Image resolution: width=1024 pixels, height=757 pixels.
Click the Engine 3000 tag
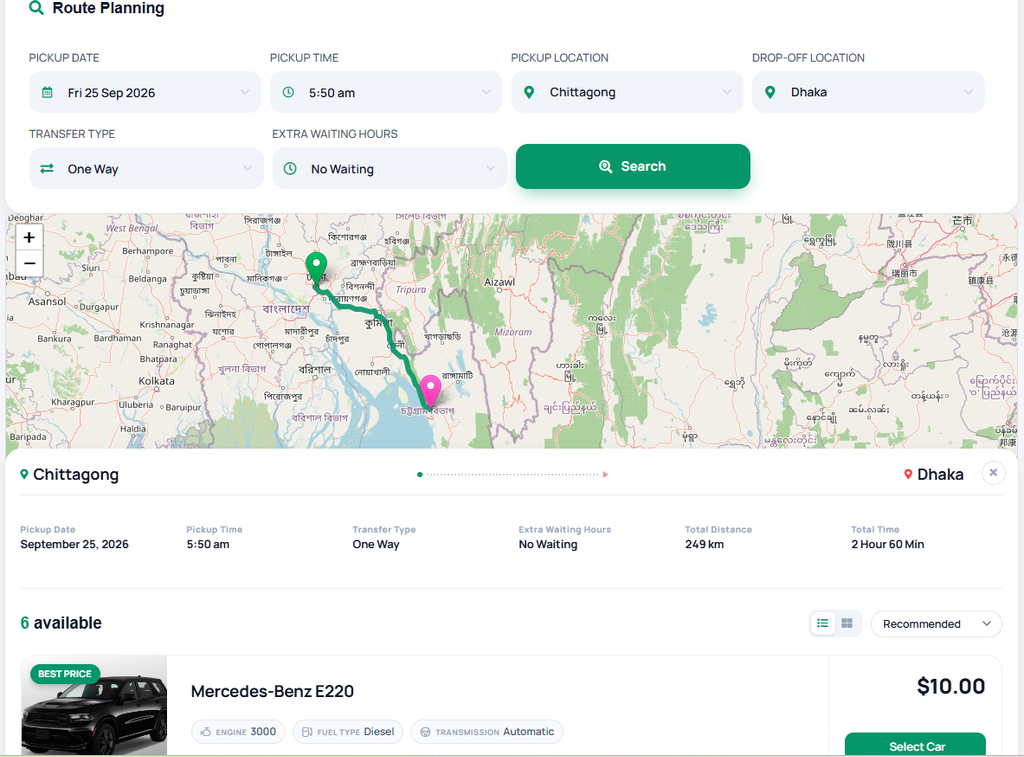pos(238,732)
